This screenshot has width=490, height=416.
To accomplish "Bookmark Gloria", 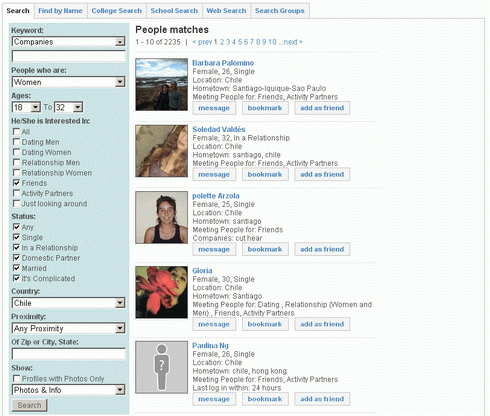I will tap(265, 324).
